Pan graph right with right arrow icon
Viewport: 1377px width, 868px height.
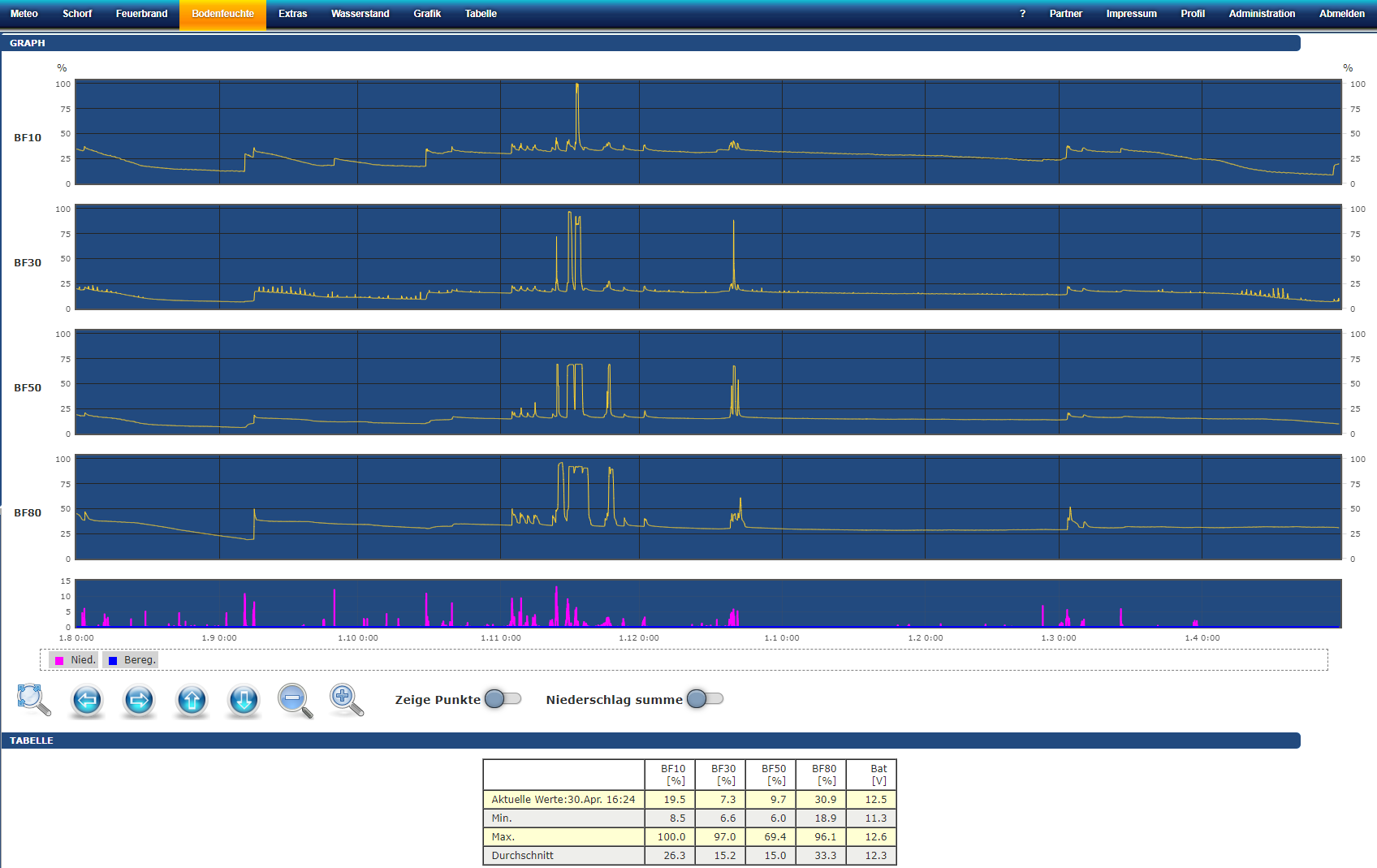coord(139,699)
